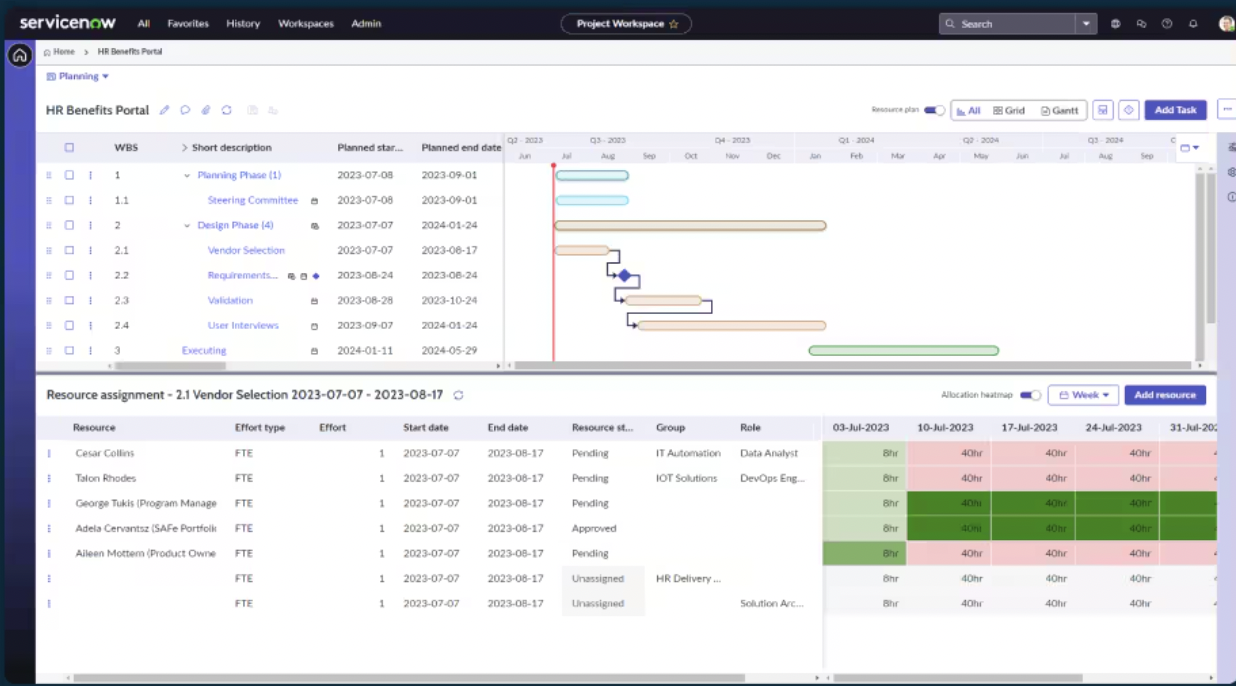Check the box for WBS 1.1 Steering Committee
This screenshot has height=686, width=1236.
(x=69, y=200)
